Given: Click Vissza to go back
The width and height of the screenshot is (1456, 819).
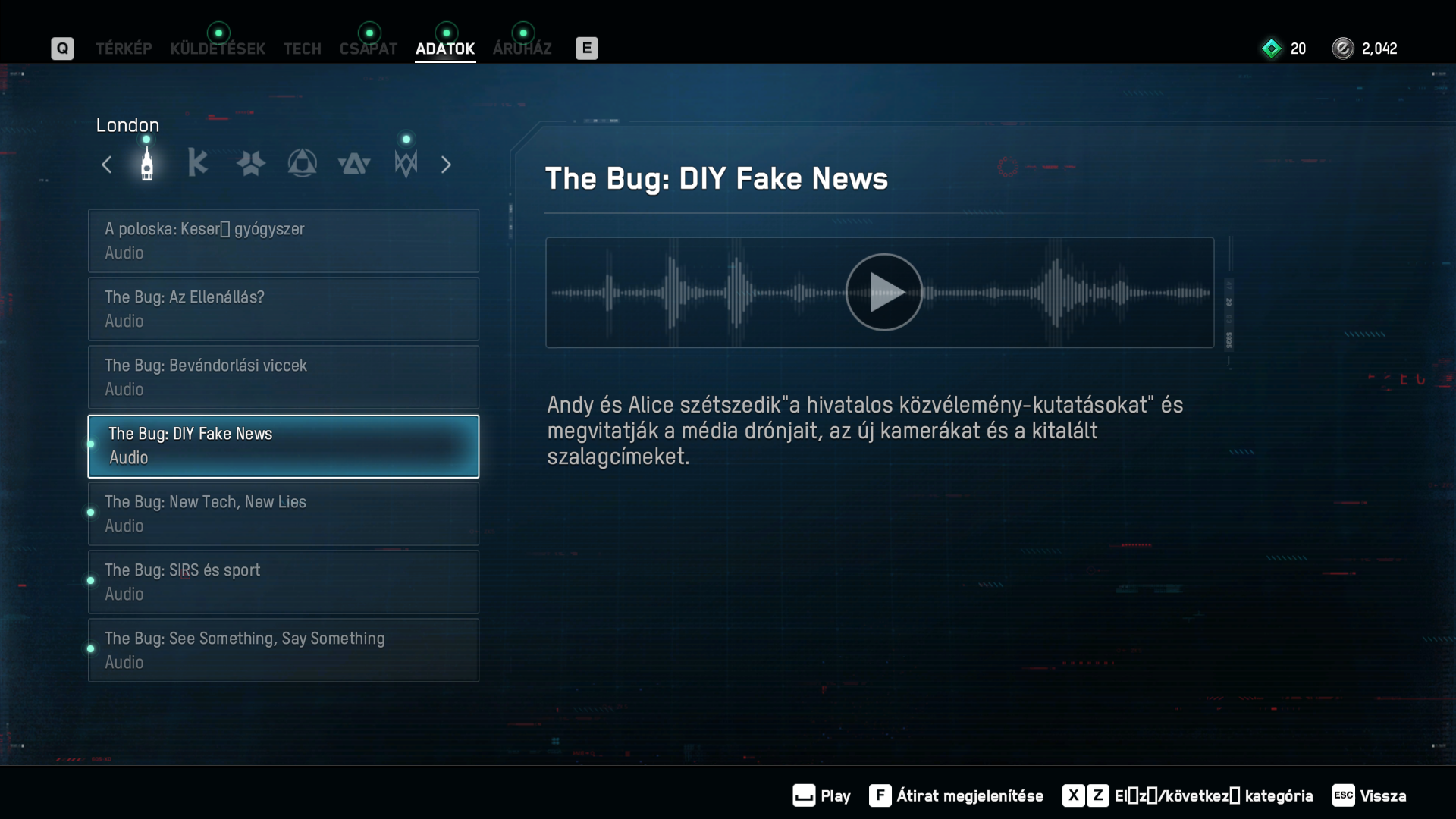Looking at the screenshot, I should pyautogui.click(x=1370, y=795).
